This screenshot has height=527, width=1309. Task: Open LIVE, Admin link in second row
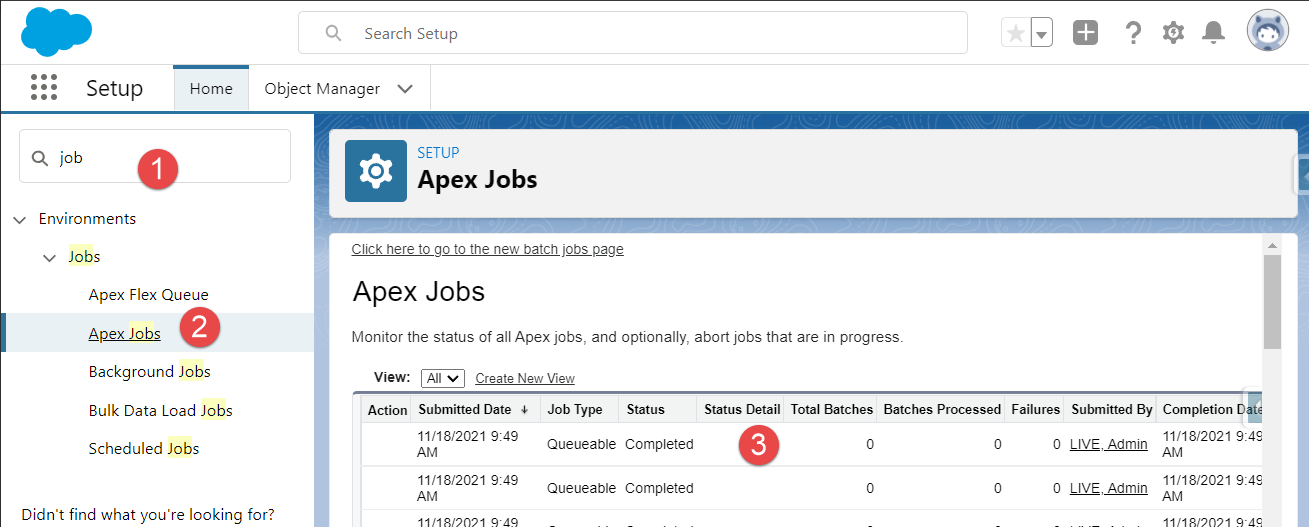pos(1109,488)
